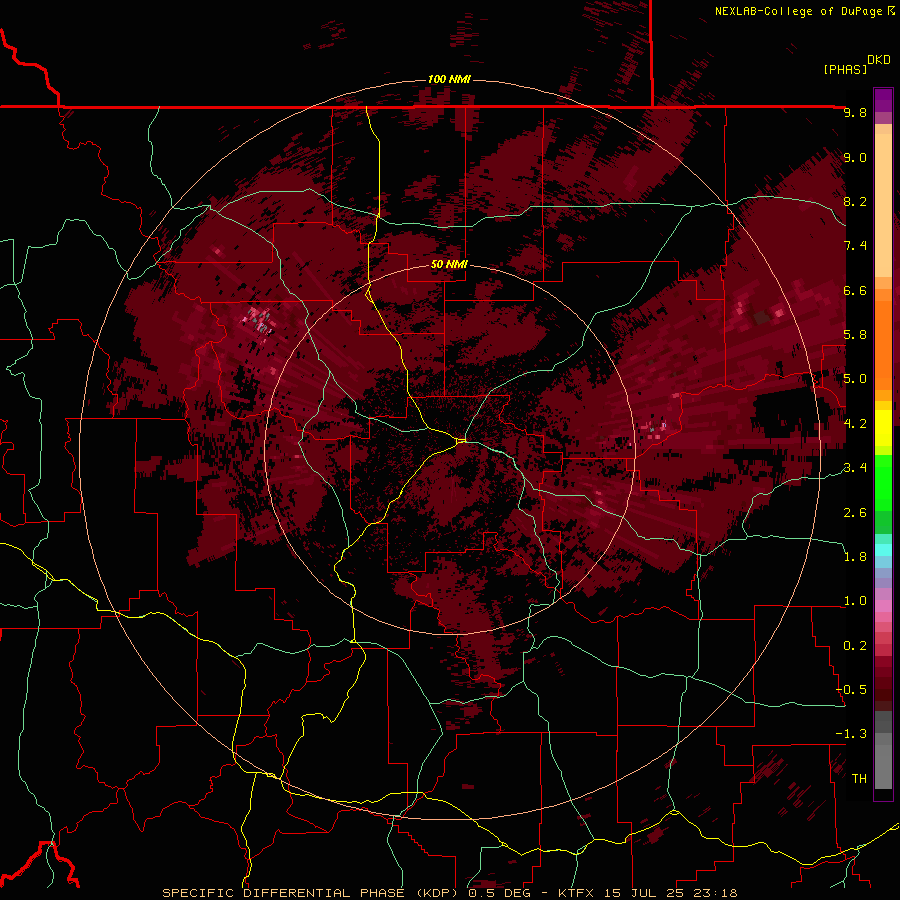Click the -0.5 value on the color scale
This screenshot has width=900, height=900.
pyautogui.click(x=851, y=690)
